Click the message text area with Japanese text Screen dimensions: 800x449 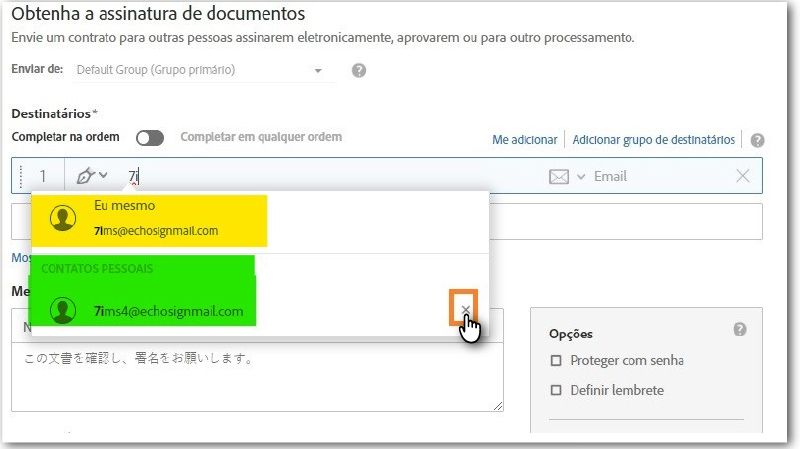pyautogui.click(x=257, y=377)
